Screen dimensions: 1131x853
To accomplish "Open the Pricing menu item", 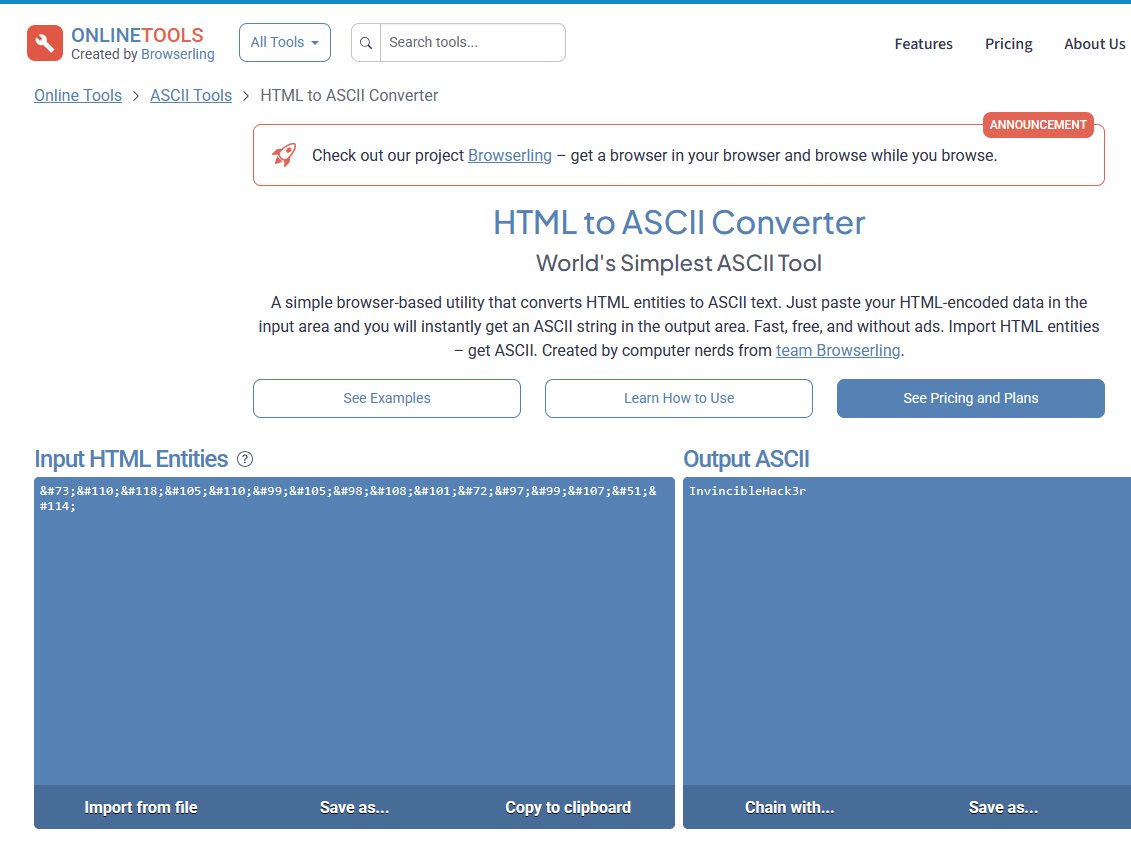I will point(1008,44).
